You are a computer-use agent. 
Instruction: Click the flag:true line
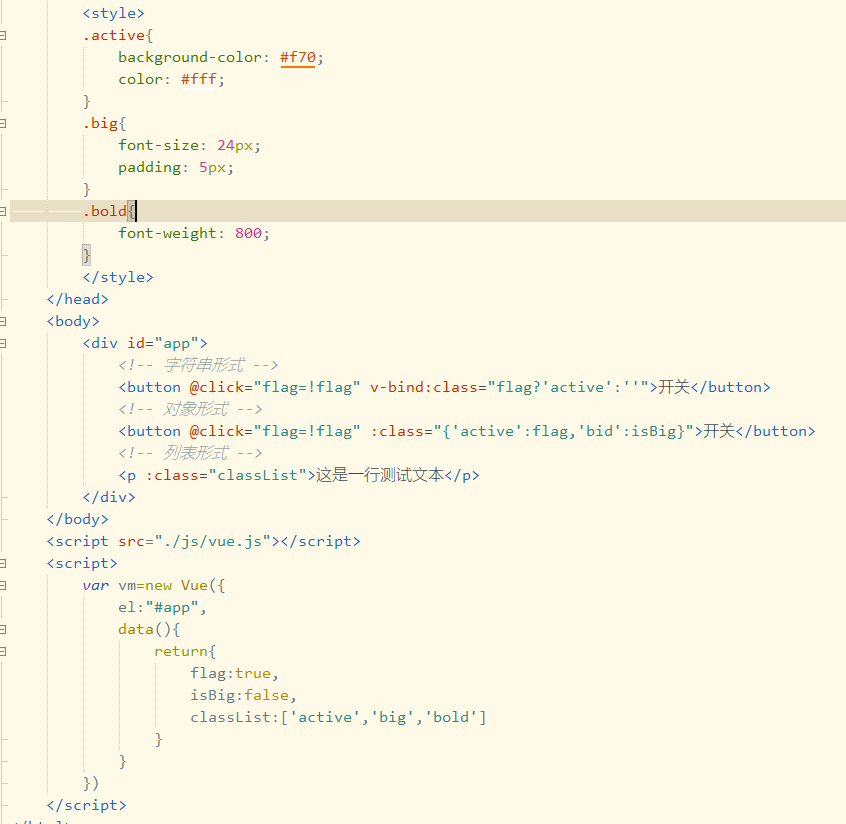(x=234, y=673)
